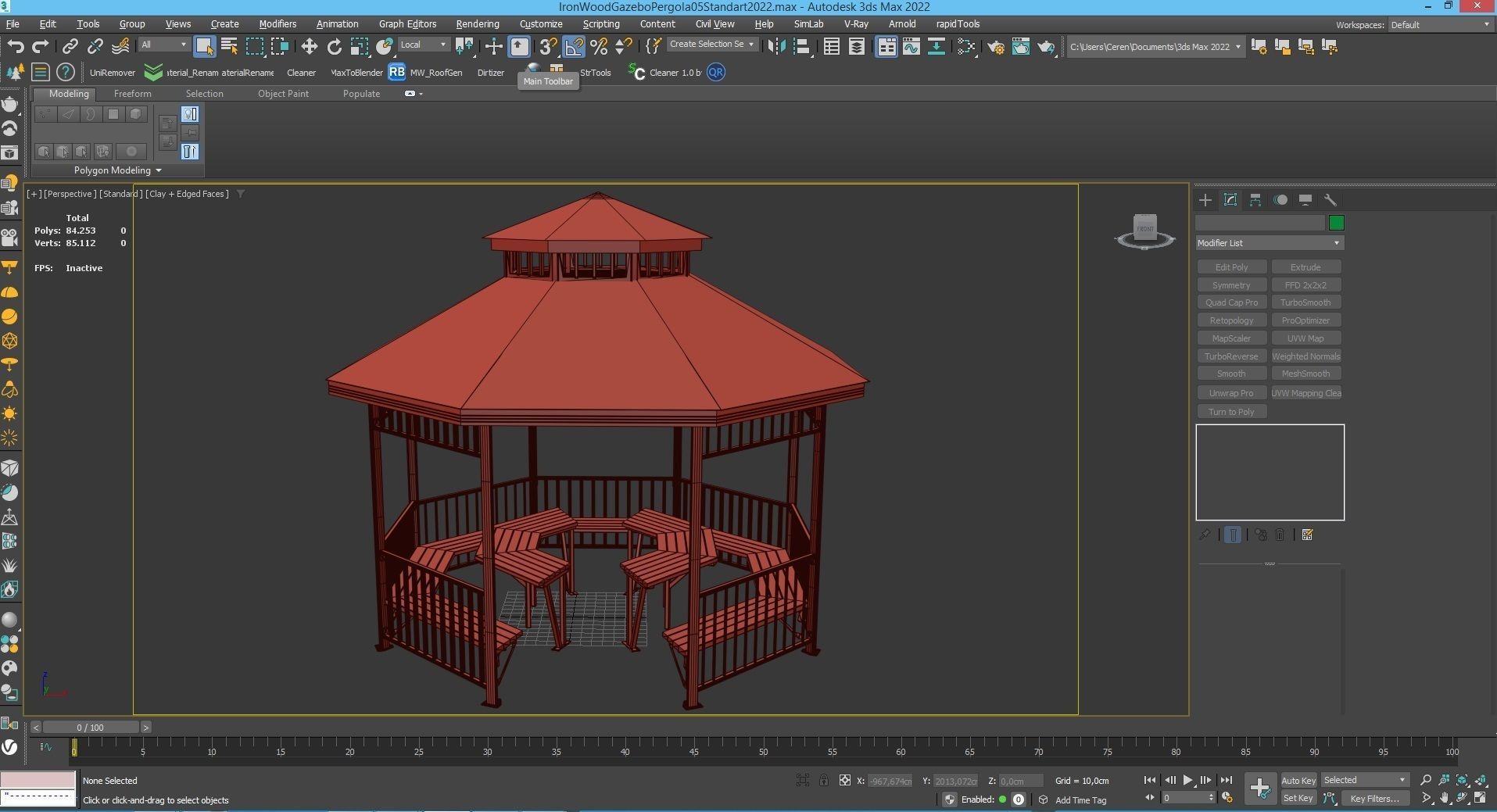Open Rendered Frame Window icon
Viewport: 1497px width, 812px height.
pyautogui.click(x=1021, y=47)
